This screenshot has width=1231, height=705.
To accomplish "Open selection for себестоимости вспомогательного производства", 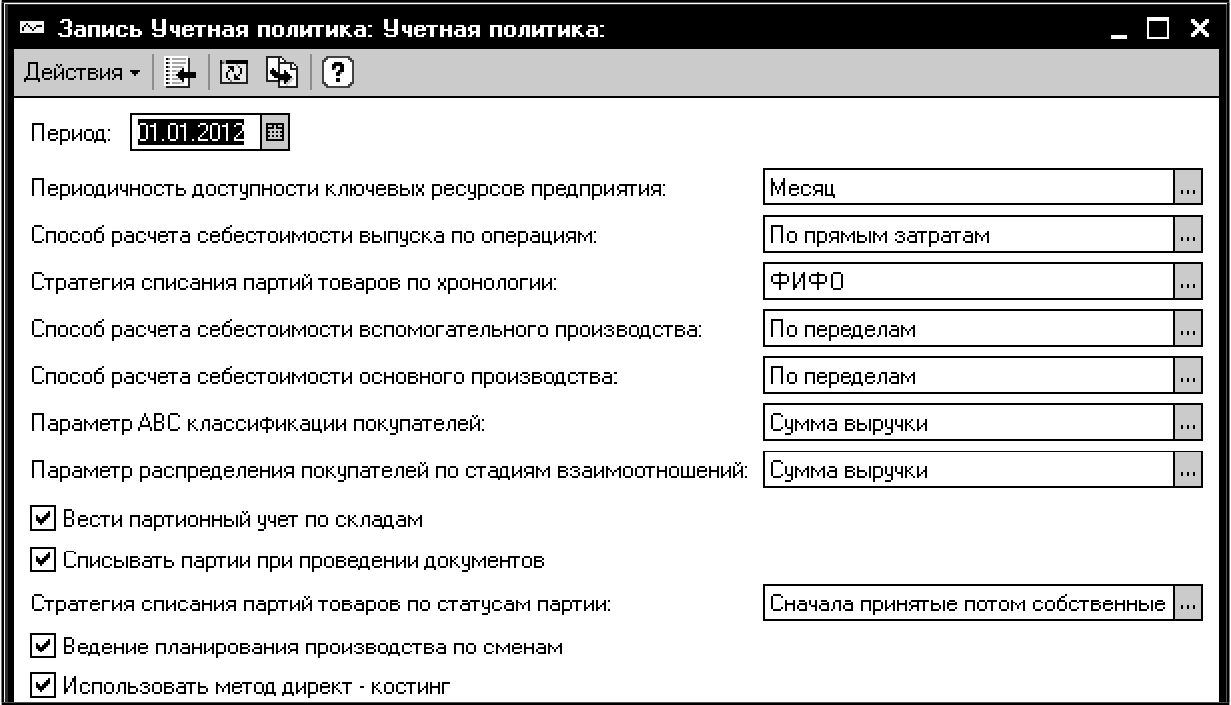I will pyautogui.click(x=1186, y=329).
